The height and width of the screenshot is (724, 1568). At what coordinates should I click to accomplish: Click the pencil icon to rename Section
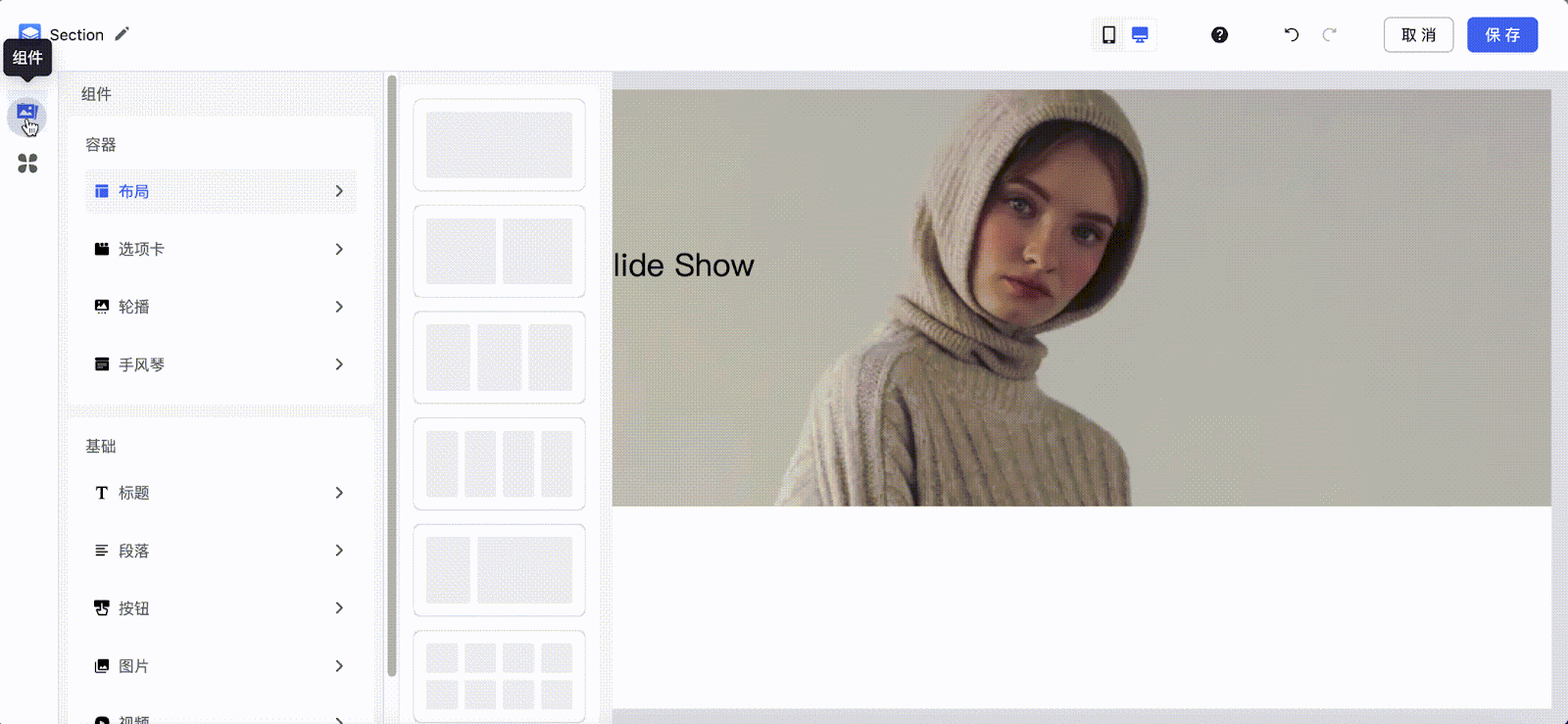pos(122,34)
